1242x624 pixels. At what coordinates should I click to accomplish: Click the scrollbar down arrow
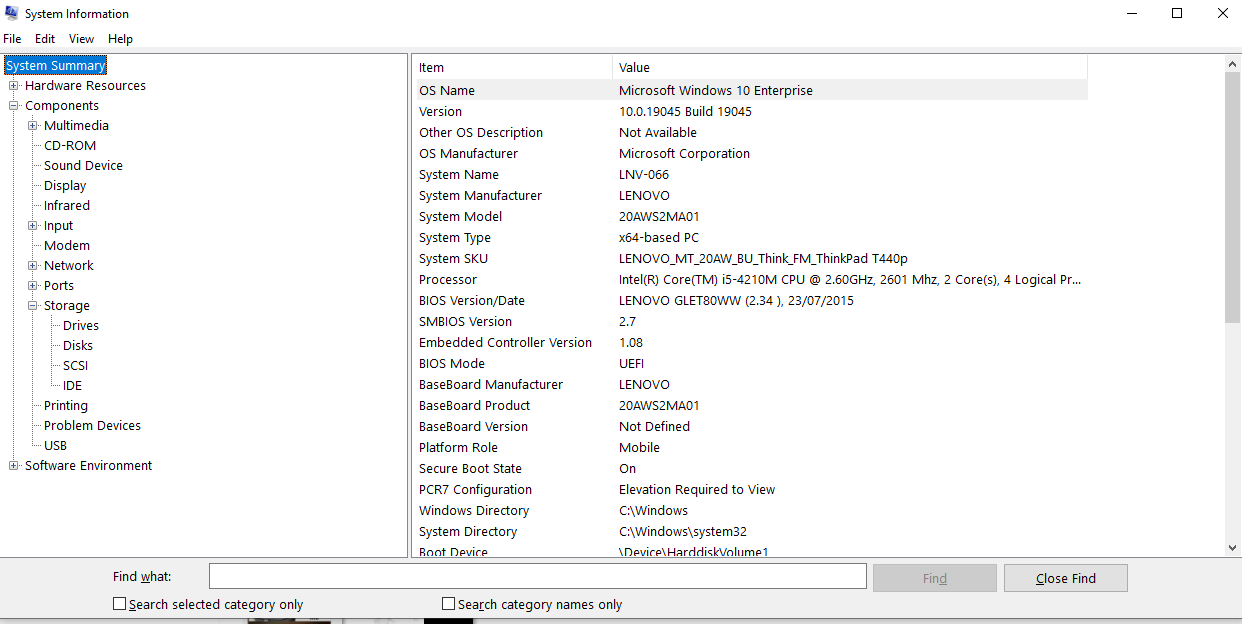point(1232,548)
